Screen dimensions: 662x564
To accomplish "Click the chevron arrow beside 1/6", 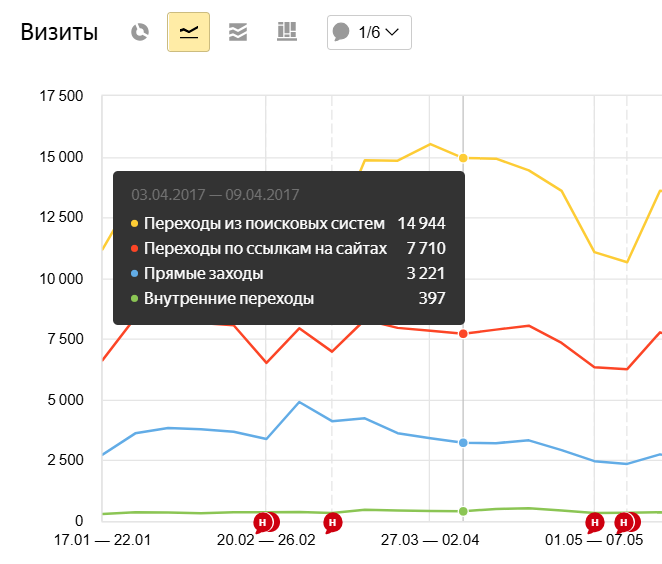I will 392,32.
